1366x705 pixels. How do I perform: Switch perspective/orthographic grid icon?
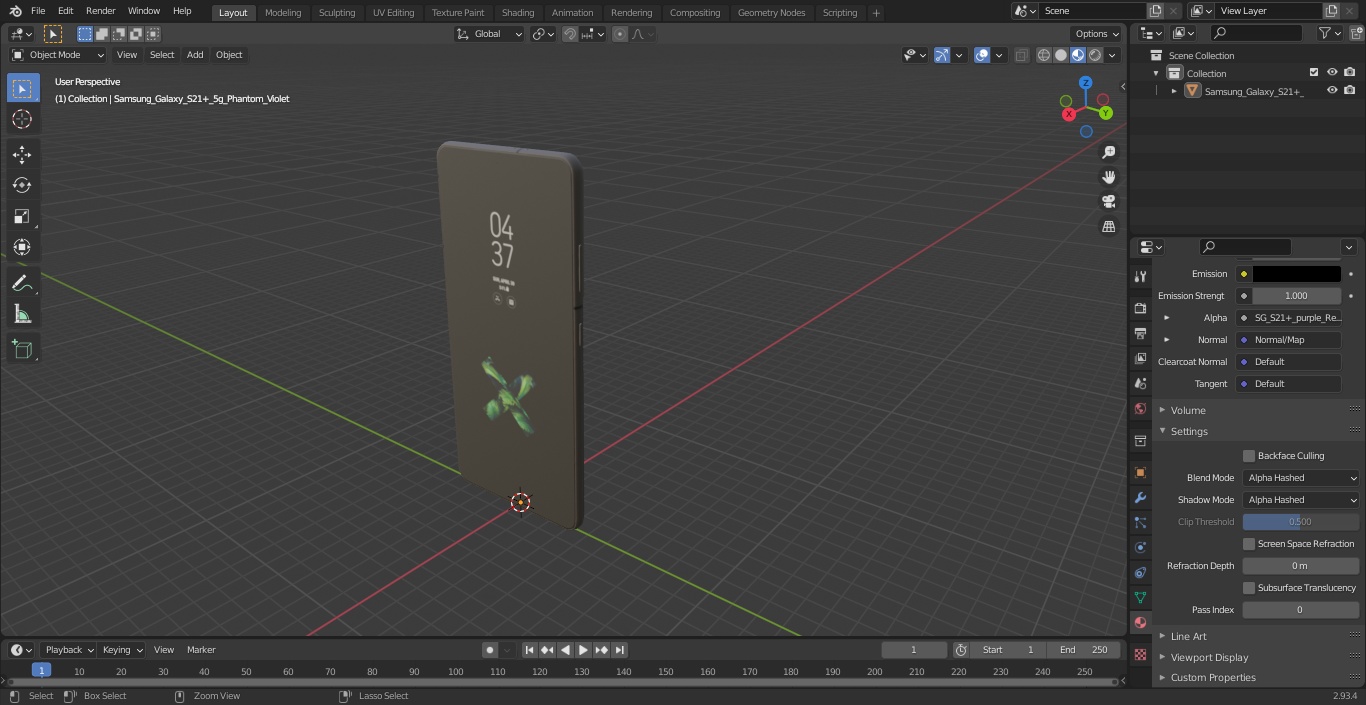point(1108,227)
